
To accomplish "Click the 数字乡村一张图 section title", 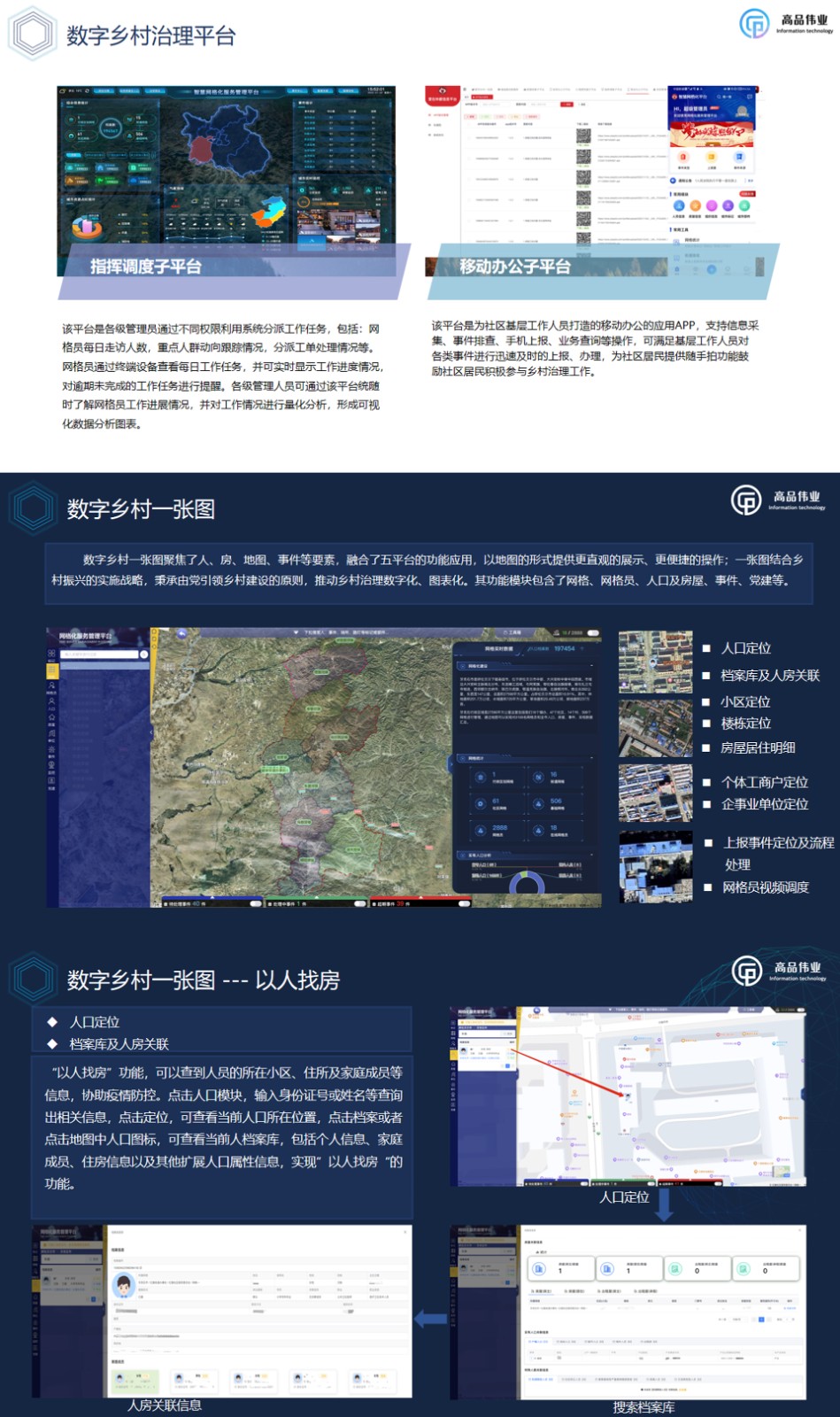I will coord(141,509).
